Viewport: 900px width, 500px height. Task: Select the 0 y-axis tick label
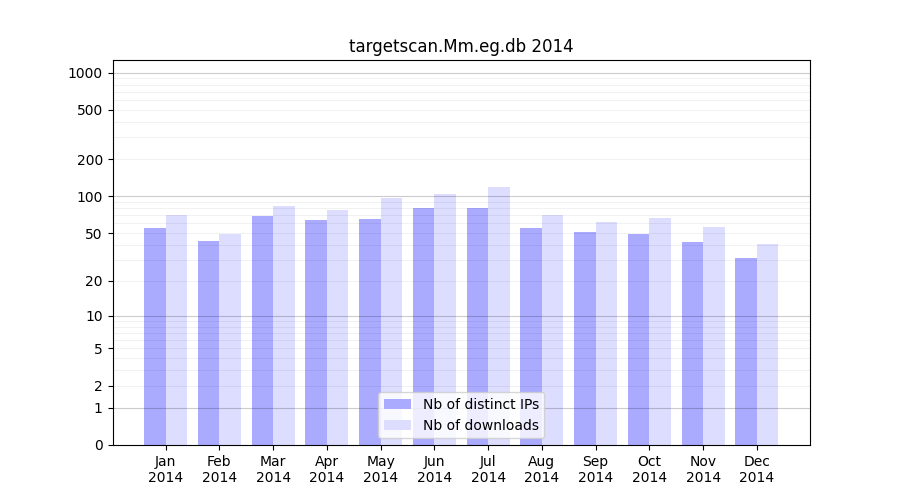pyautogui.click(x=98, y=445)
